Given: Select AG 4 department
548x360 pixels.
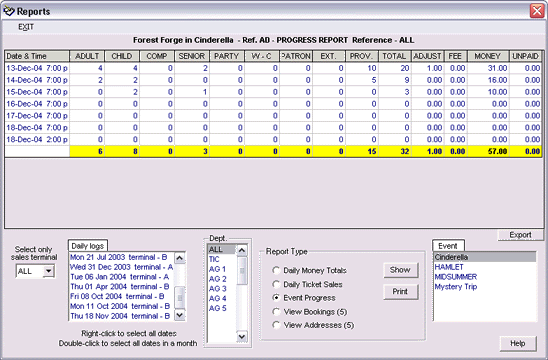Looking at the screenshot, I should [222, 298].
